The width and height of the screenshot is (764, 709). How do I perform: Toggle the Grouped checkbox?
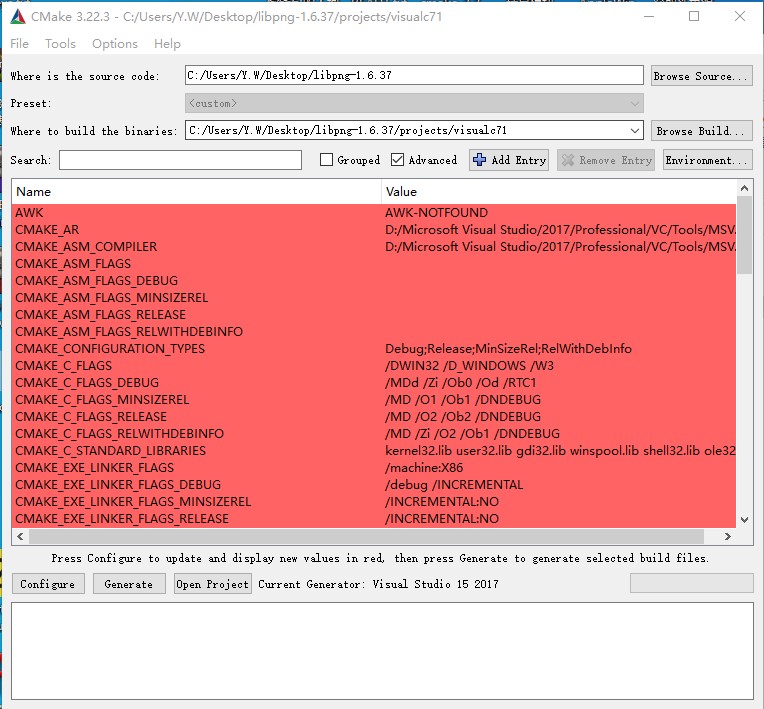(326, 160)
